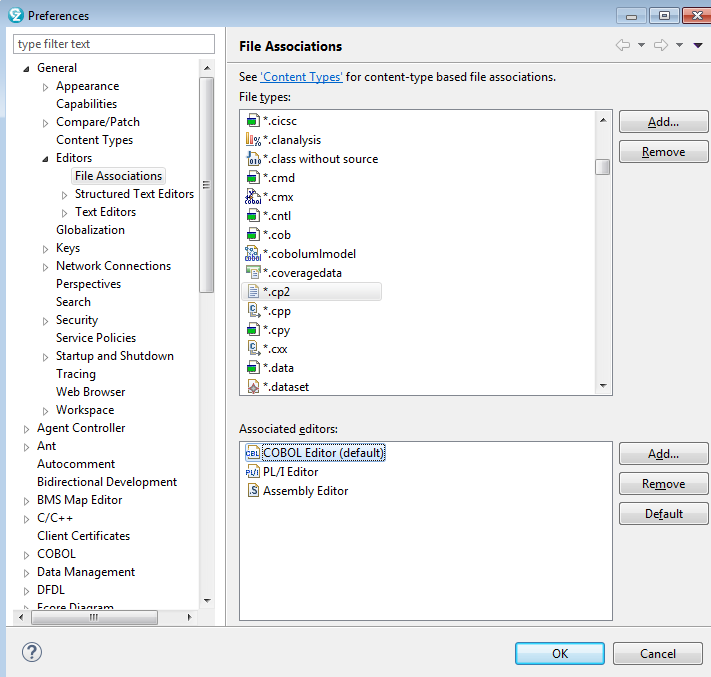The width and height of the screenshot is (711, 677).
Task: Click the PL/I Editor icon
Action: coord(252,472)
